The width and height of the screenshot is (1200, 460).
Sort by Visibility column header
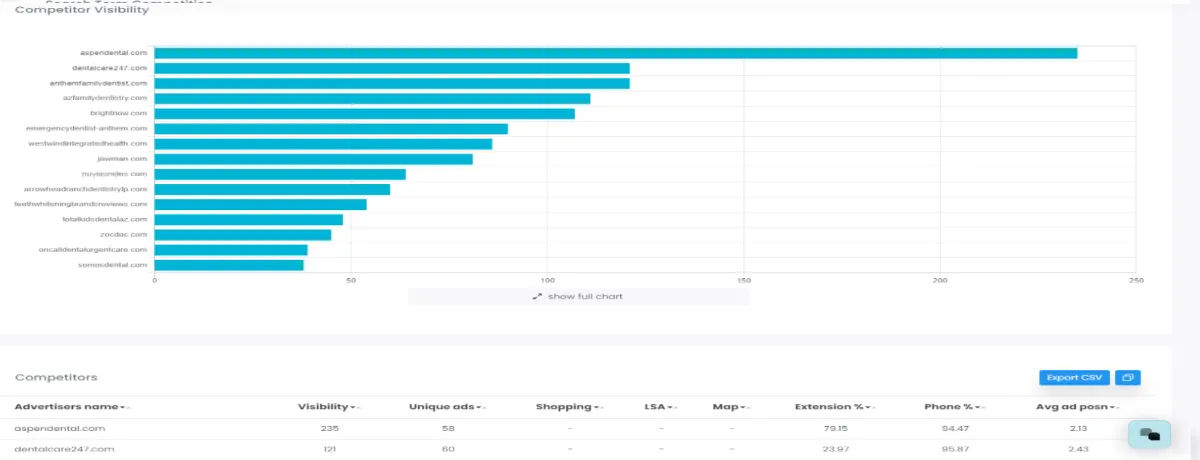[328, 407]
